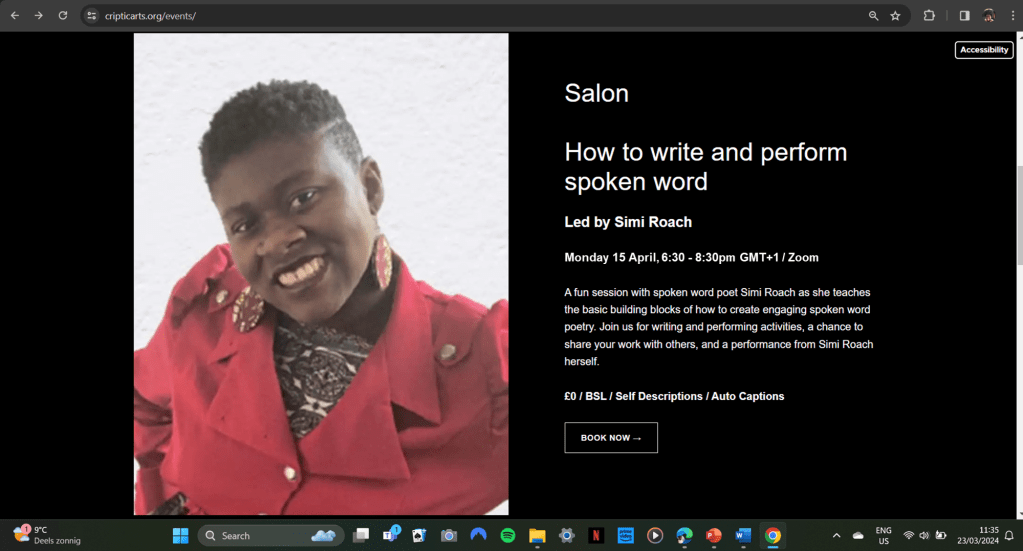Click Simi Roach's photo

pyautogui.click(x=321, y=273)
